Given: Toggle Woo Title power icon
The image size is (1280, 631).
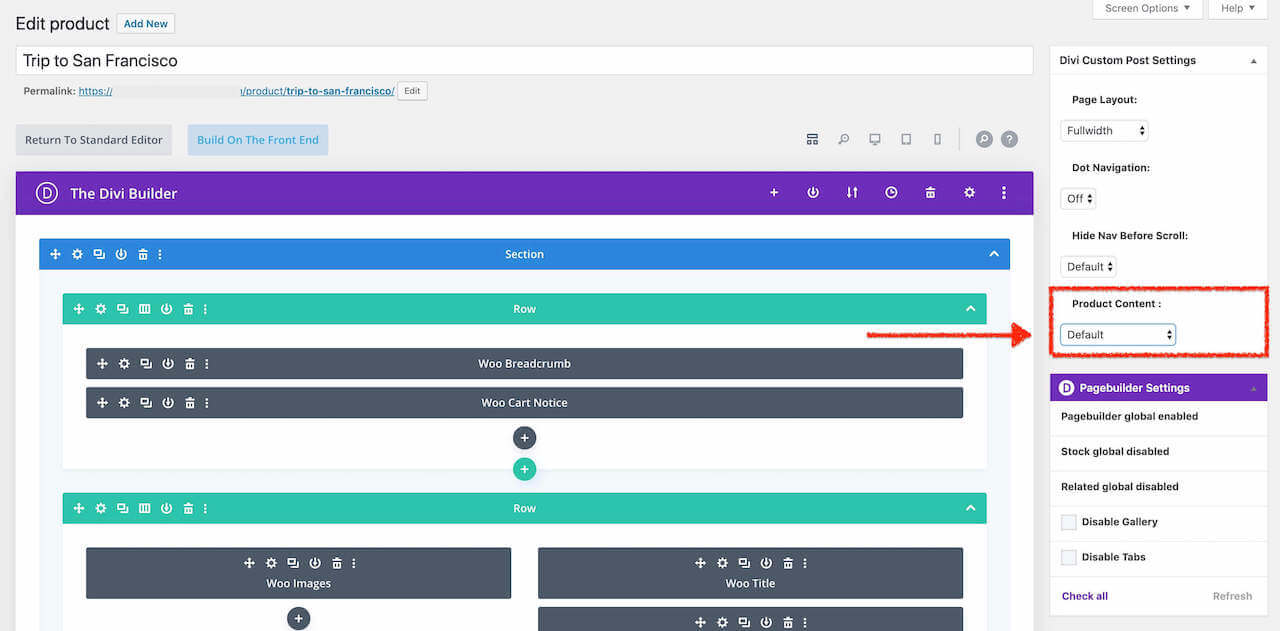Looking at the screenshot, I should pos(766,563).
